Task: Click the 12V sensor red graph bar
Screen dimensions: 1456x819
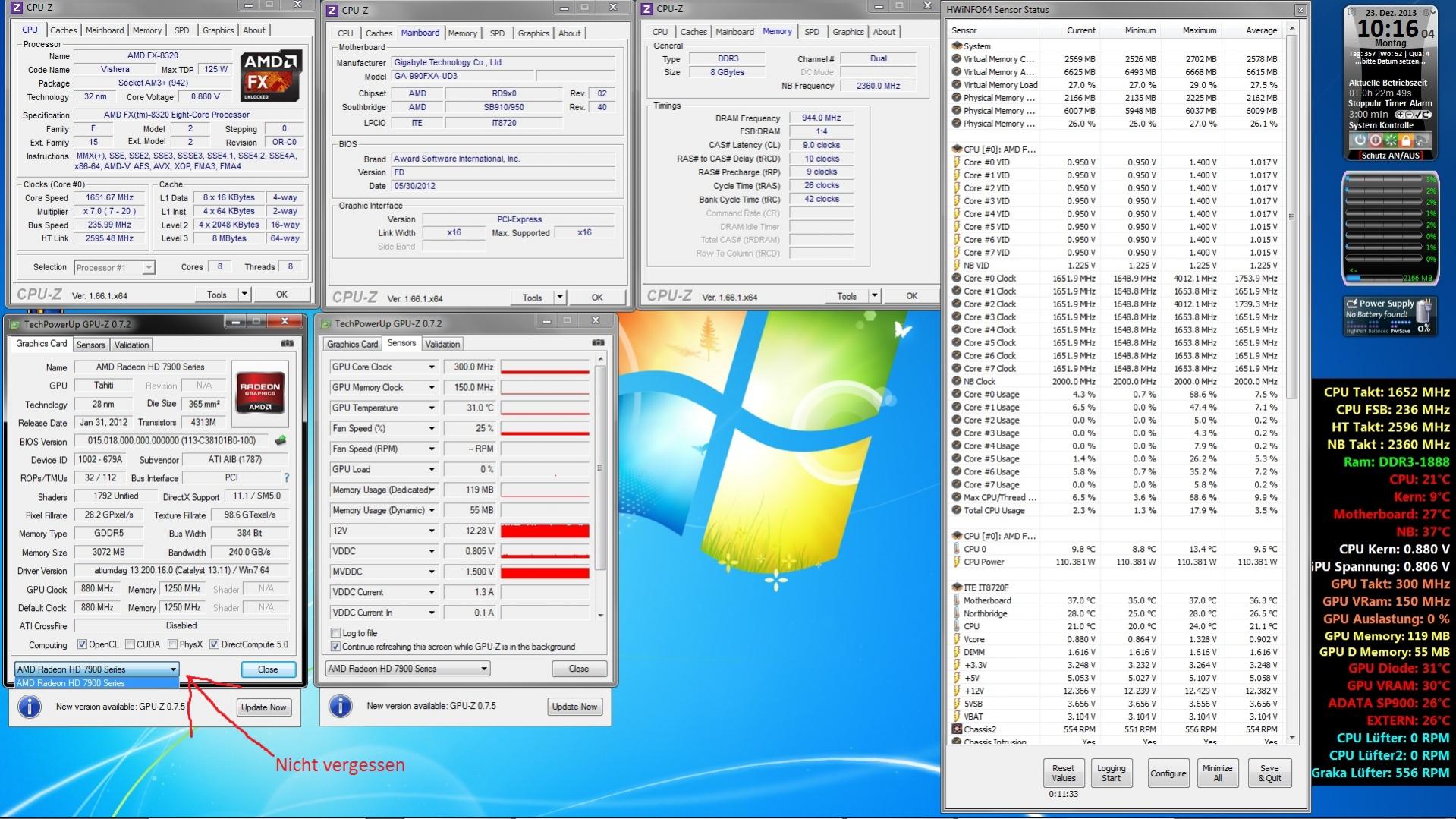Action: pos(545,531)
